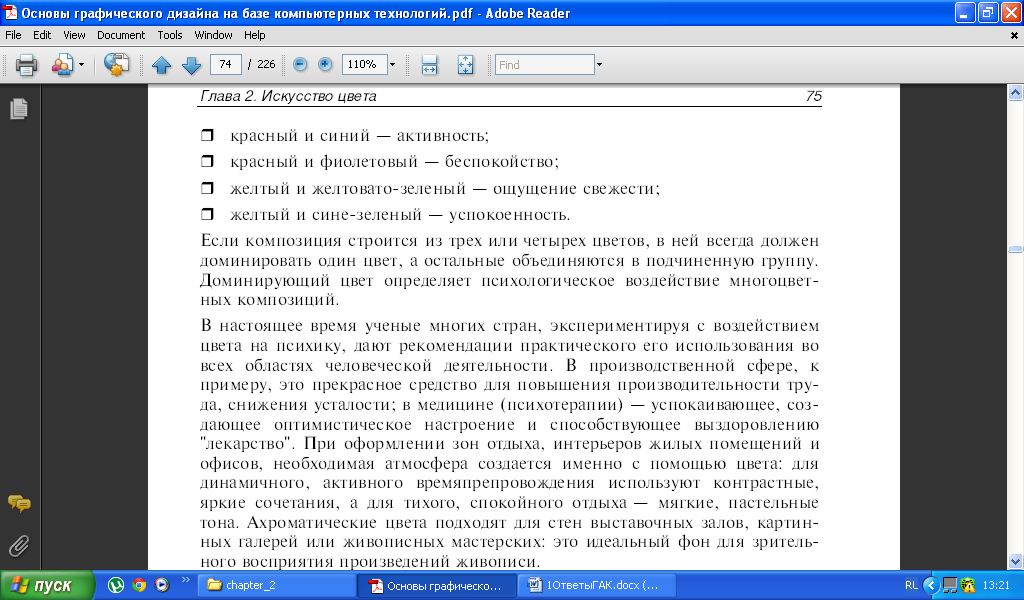This screenshot has width=1024, height=600.
Task: Switch to 1ОтветыГАК.docx taskbar button
Action: [597, 585]
